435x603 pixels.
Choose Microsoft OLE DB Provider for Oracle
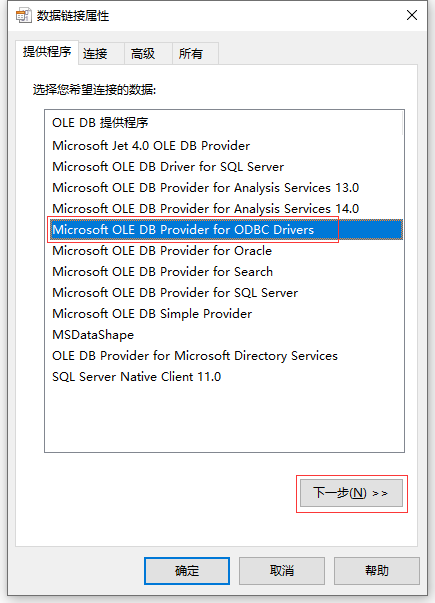tap(224, 251)
